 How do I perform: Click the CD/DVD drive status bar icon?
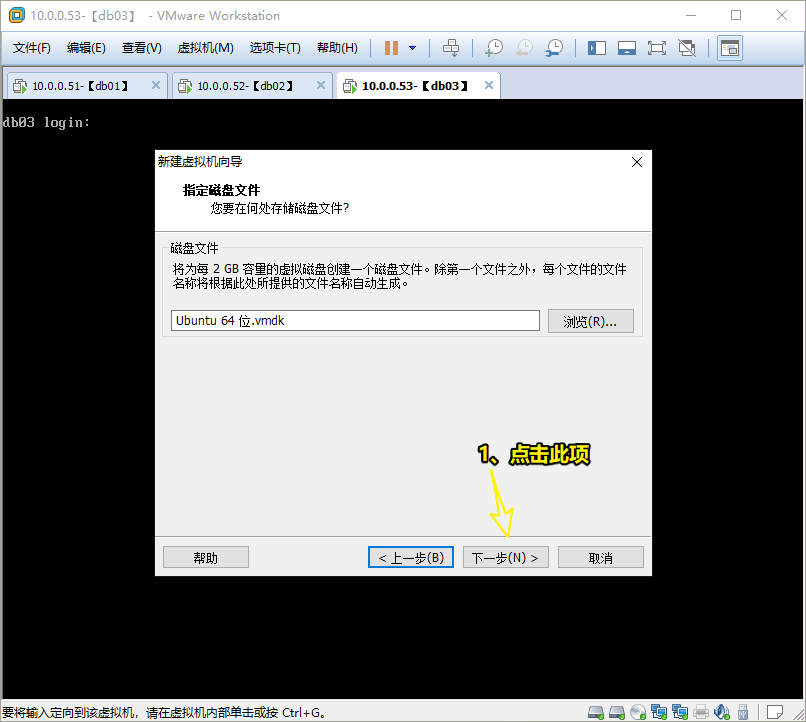click(638, 712)
